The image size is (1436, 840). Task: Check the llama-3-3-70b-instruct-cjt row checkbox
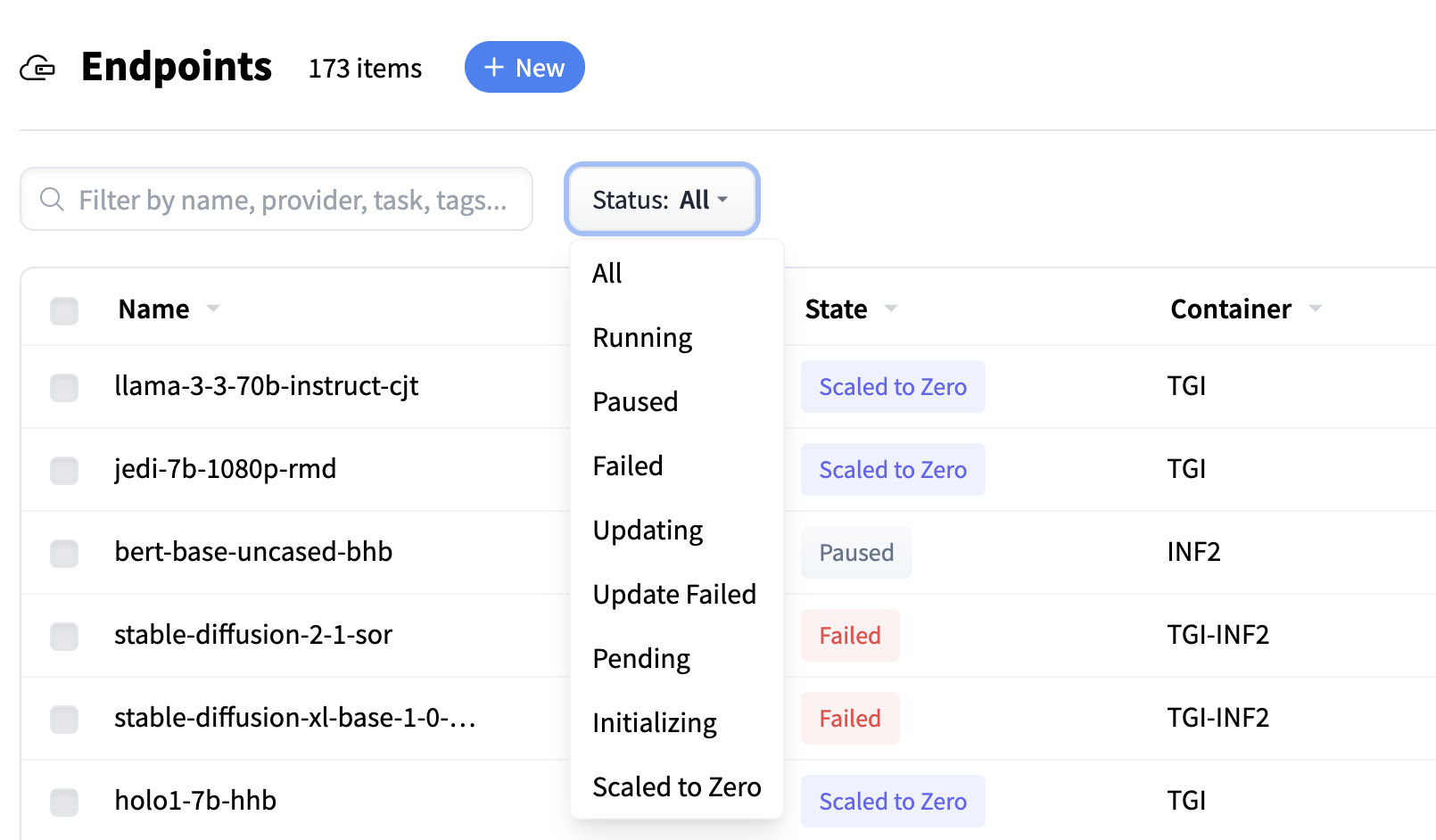(64, 387)
